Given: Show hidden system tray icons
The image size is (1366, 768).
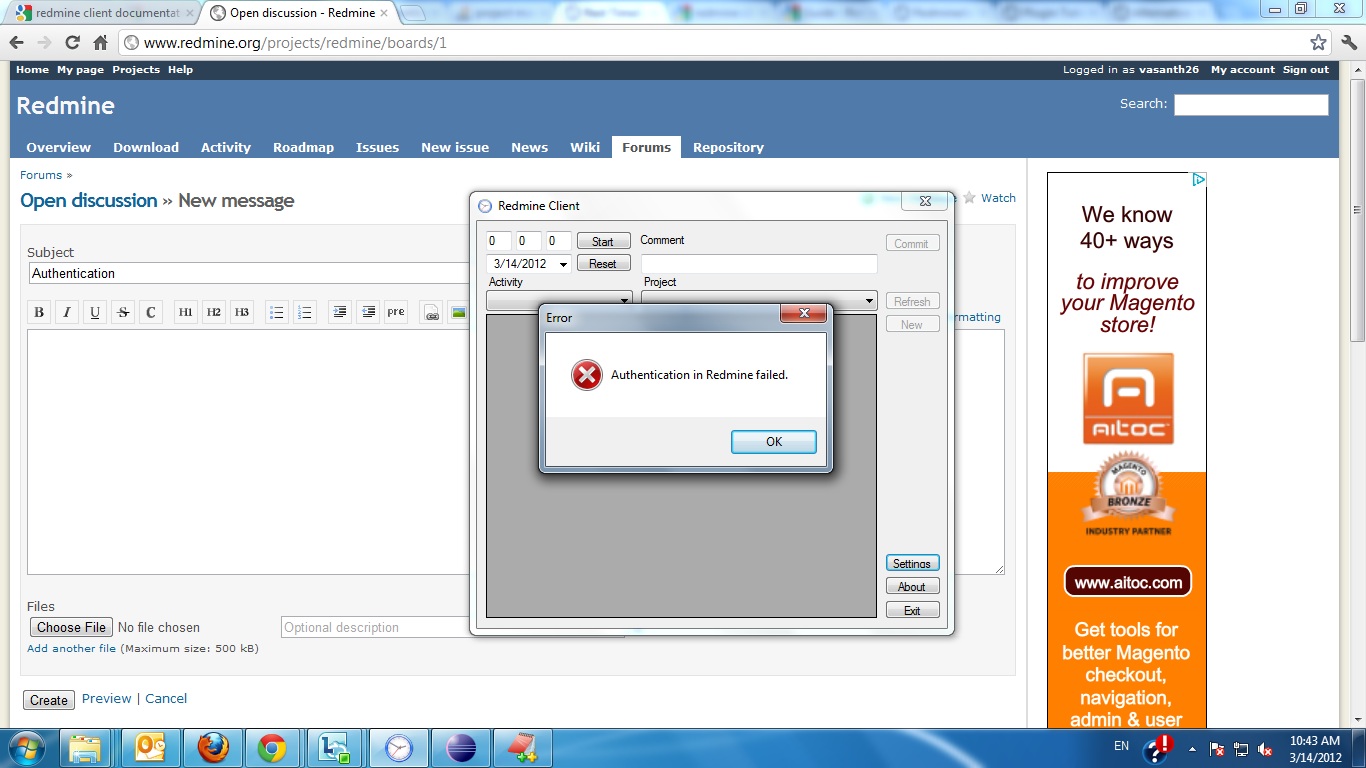Looking at the screenshot, I should tap(1191, 749).
